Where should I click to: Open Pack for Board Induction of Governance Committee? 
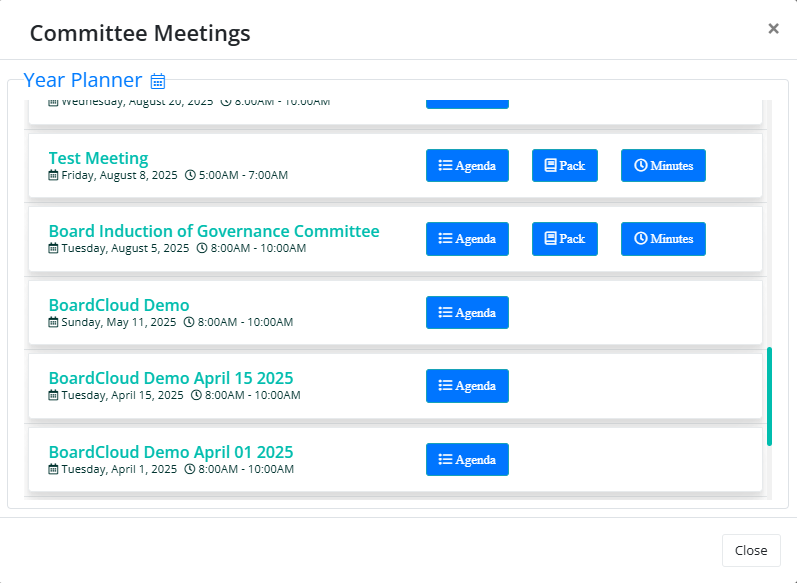coord(565,238)
